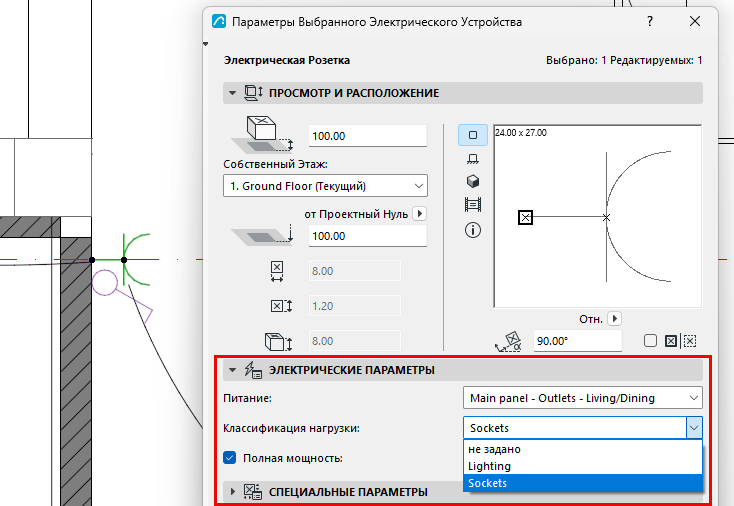Collapse the ЭЛЕКТРИЧЕСКИЕ ПАРАМЕТРЫ panel
The image size is (734, 506).
click(232, 370)
